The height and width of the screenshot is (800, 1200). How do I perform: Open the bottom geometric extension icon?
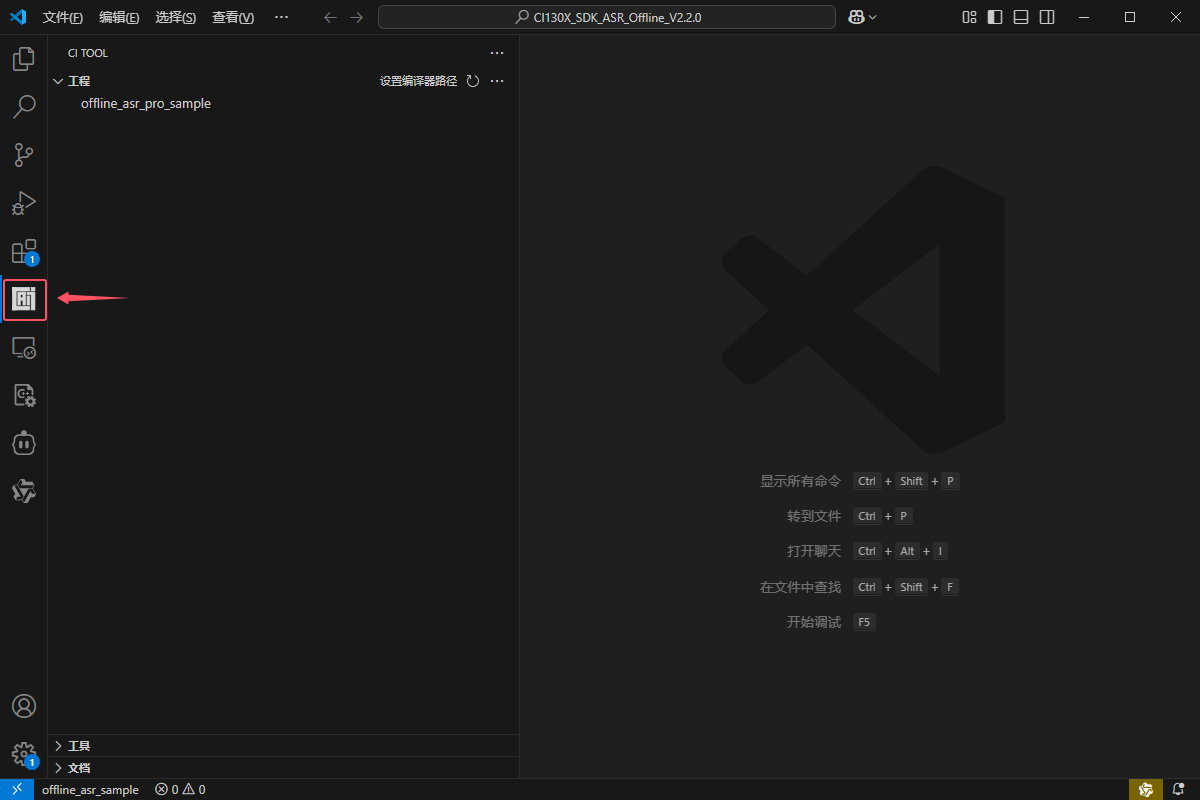[x=23, y=491]
